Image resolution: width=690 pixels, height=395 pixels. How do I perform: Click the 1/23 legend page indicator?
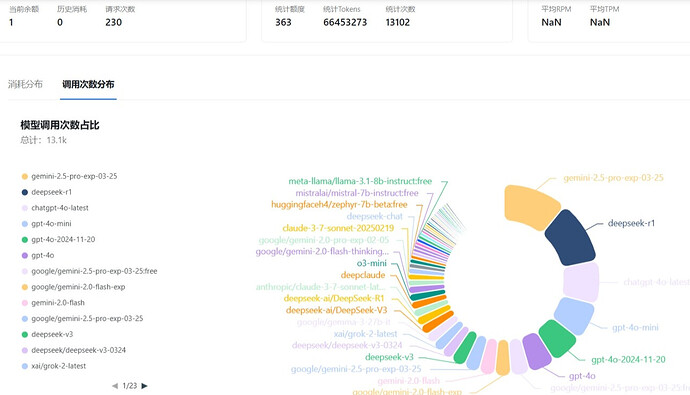(129, 386)
